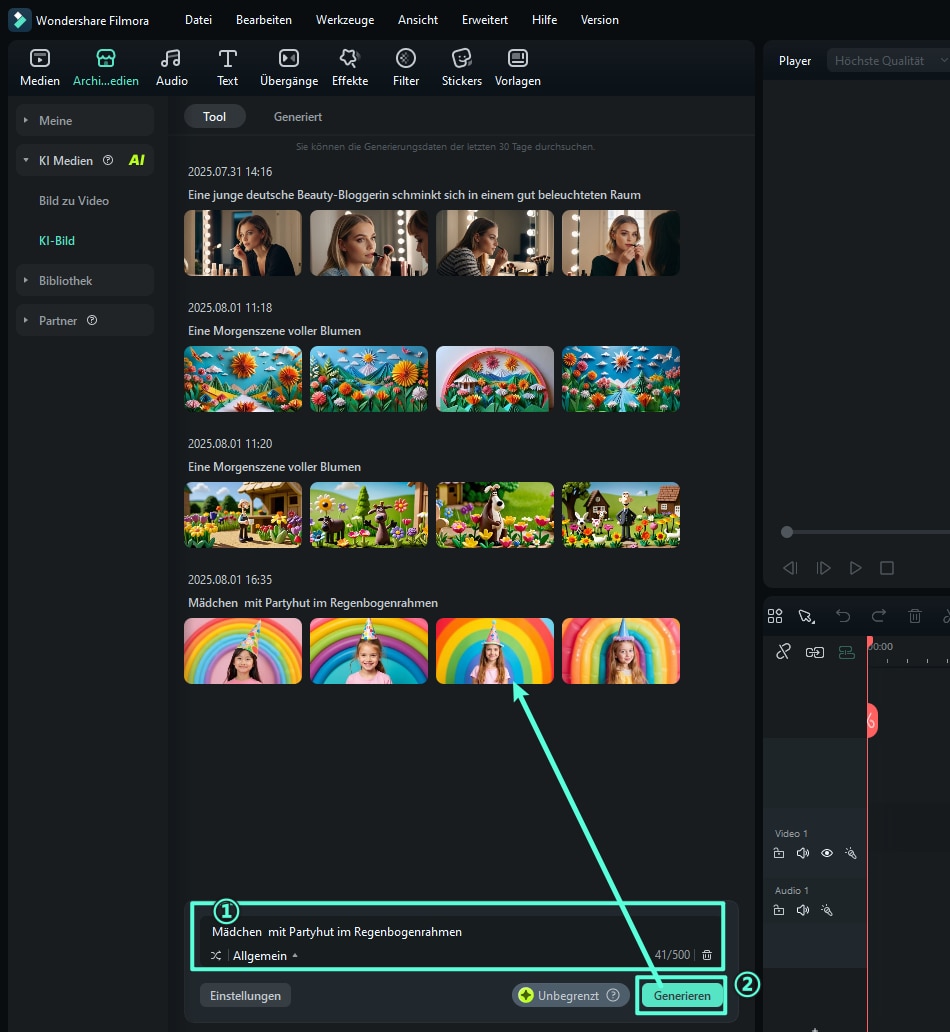
Task: Click the timeline delete trash icon
Action: click(914, 616)
